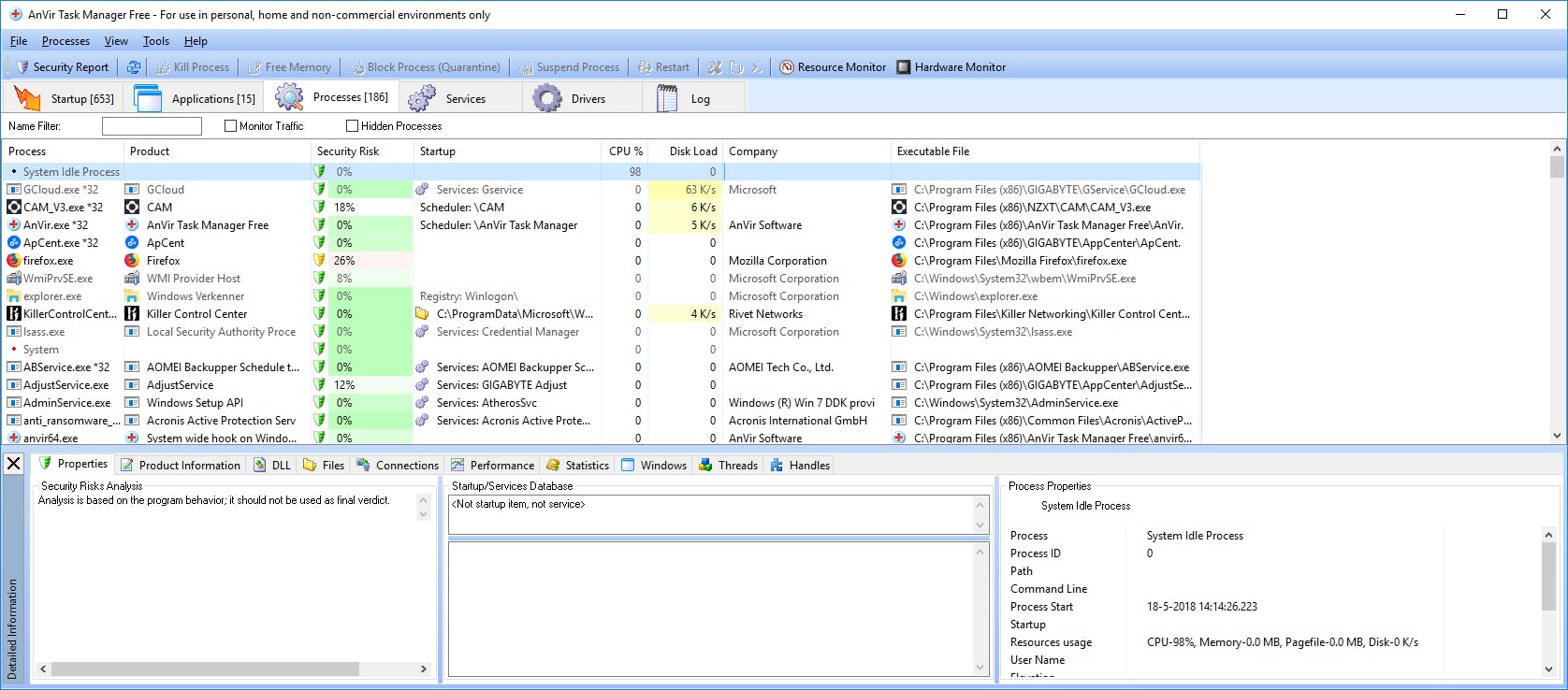Launch the Hardware Monitor
1568x690 pixels.
(951, 67)
